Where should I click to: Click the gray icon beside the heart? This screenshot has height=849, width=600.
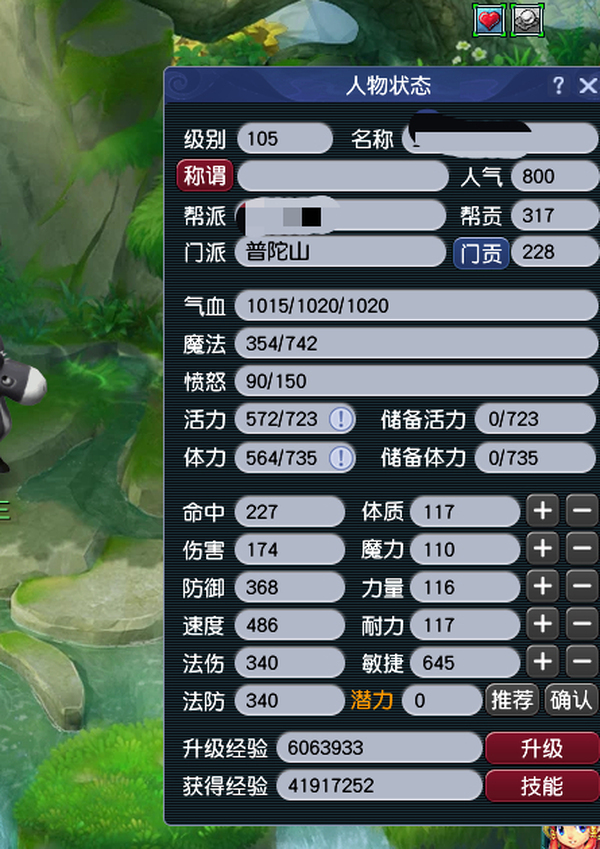click(x=527, y=19)
